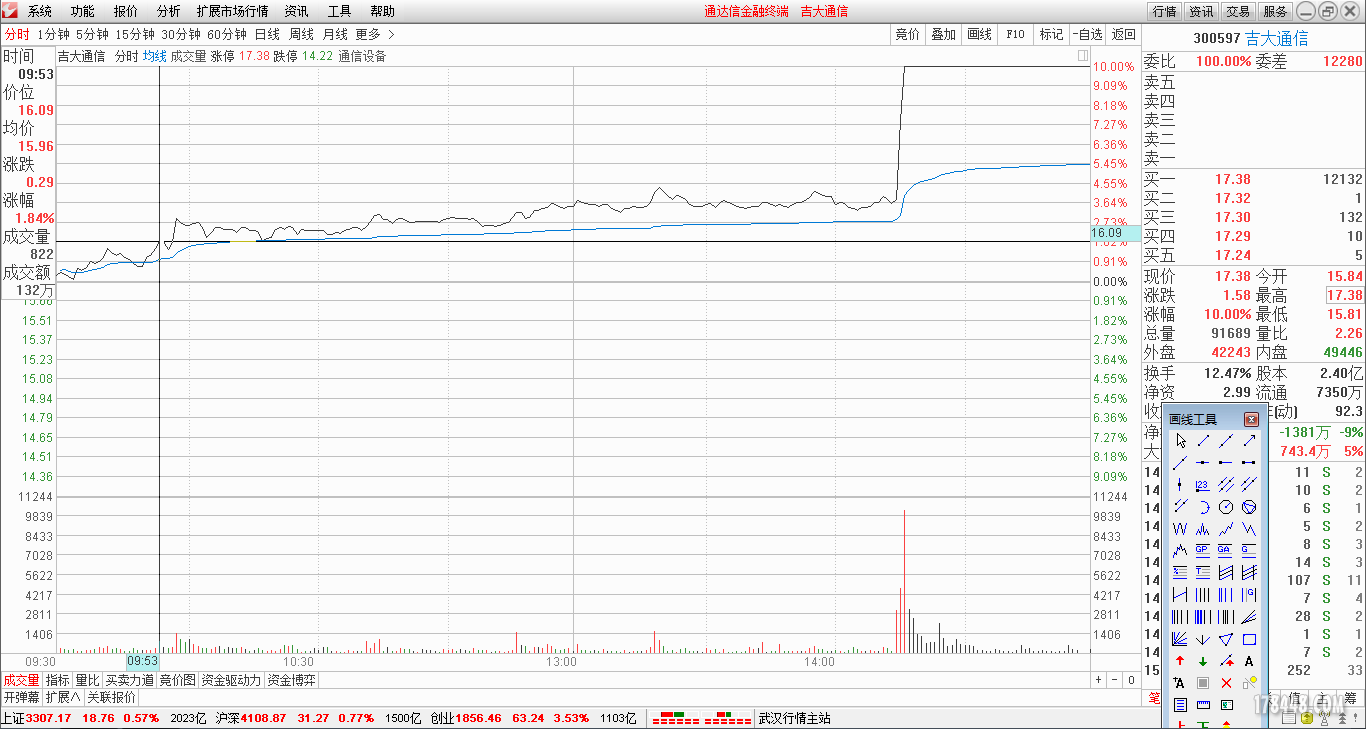The image size is (1366, 729).
Task: Click the -自选 watchlist button
Action: (x=1087, y=34)
